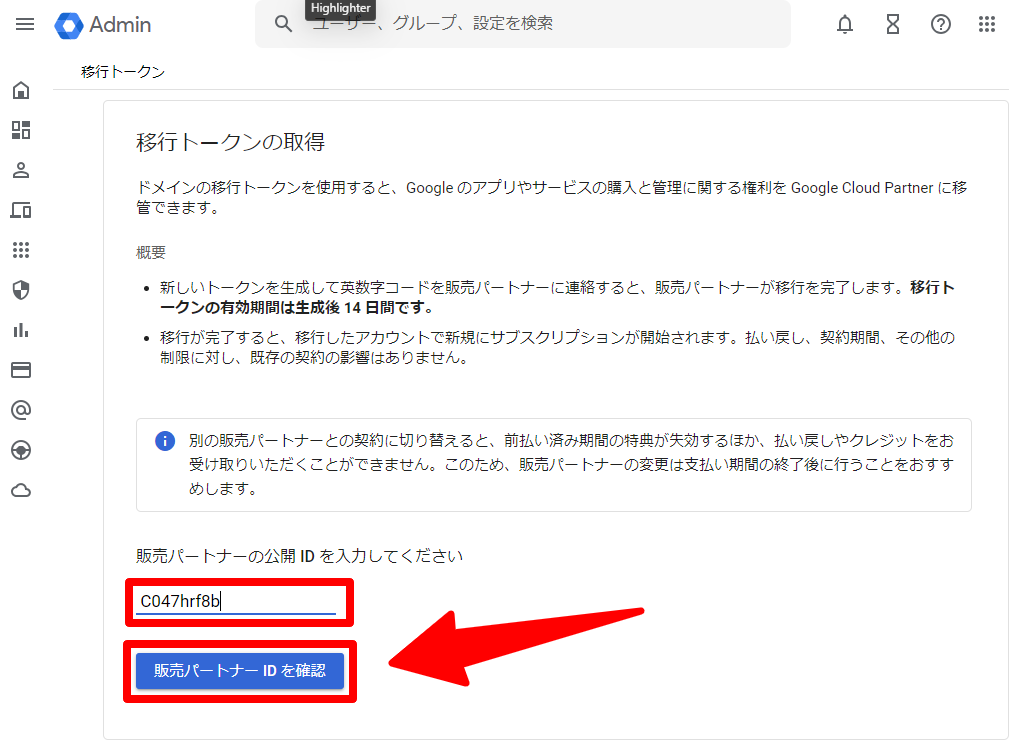The width and height of the screenshot is (1009, 751).
Task: Open Account @ icon in sidebar
Action: (21, 410)
